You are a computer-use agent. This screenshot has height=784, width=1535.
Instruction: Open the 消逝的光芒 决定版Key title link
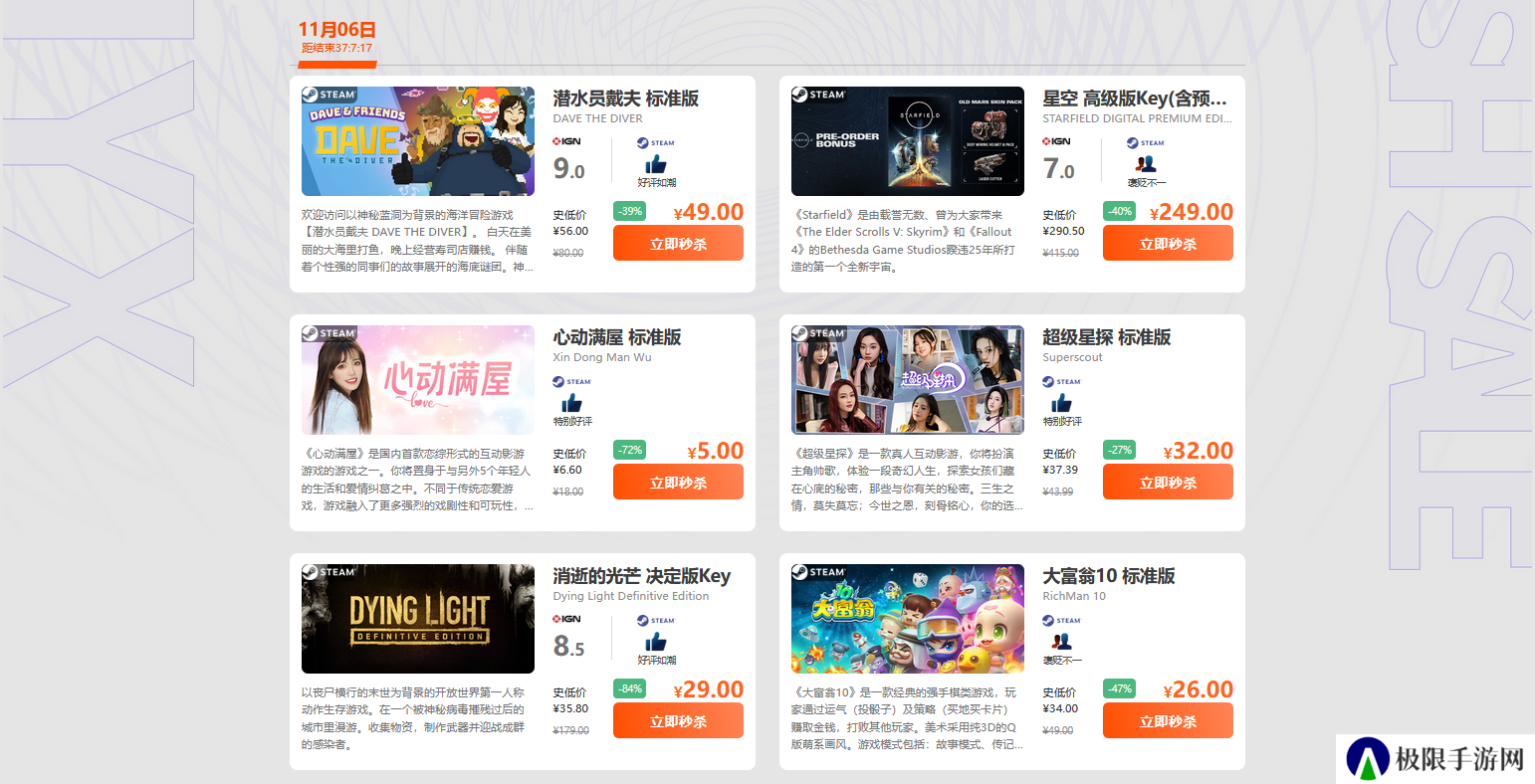[x=642, y=576]
